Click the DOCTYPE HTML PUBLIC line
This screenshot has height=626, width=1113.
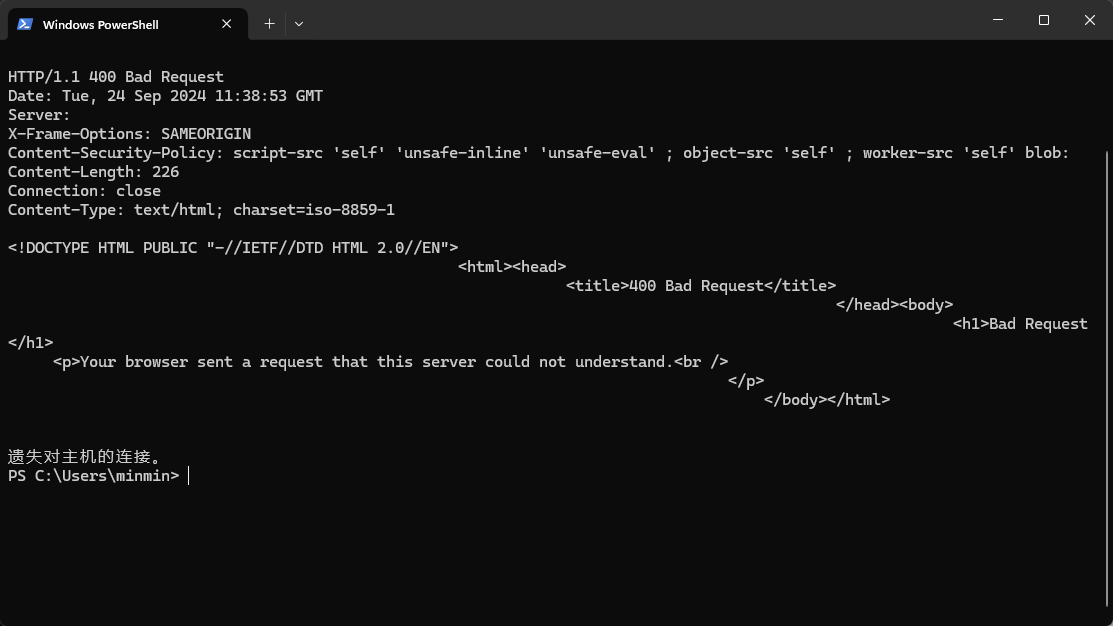coord(233,248)
